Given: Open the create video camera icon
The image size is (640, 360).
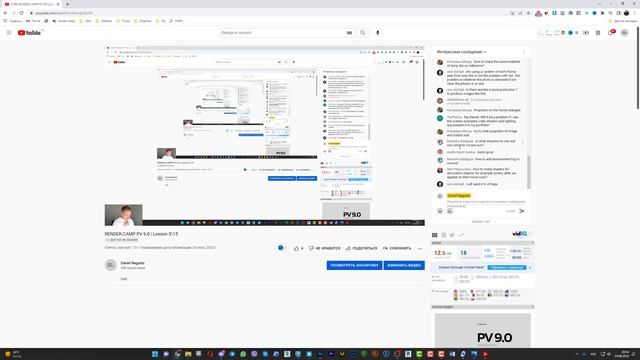Looking at the screenshot, I should pyautogui.click(x=586, y=33).
